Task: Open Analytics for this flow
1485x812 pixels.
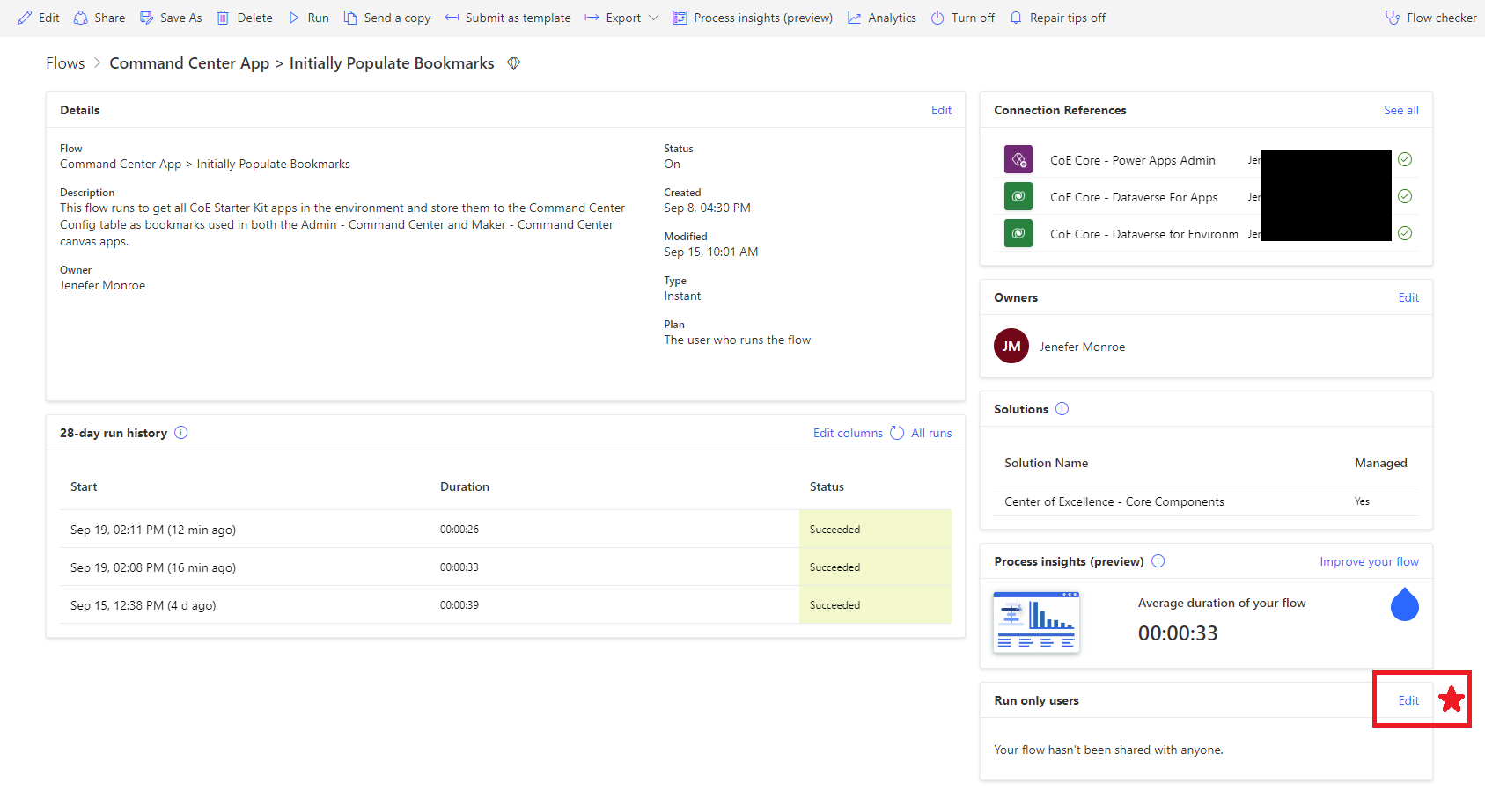Action: coord(881,18)
